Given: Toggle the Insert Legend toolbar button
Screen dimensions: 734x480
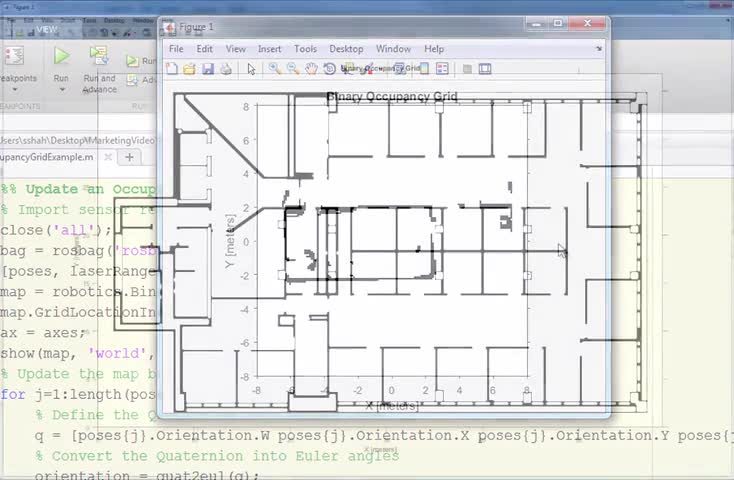Looking at the screenshot, I should click(442, 69).
